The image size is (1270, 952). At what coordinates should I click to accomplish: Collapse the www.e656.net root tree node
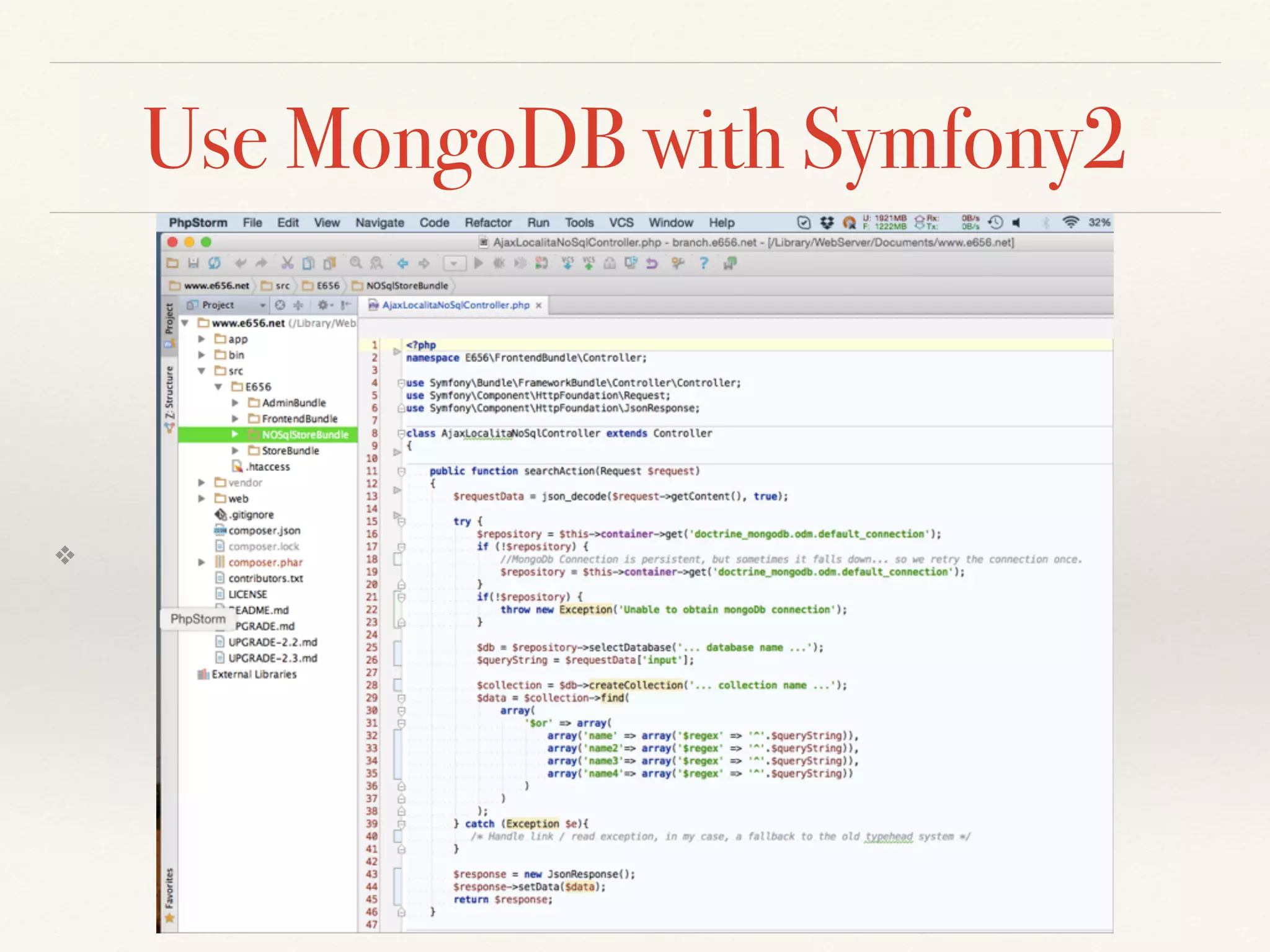pyautogui.click(x=185, y=323)
